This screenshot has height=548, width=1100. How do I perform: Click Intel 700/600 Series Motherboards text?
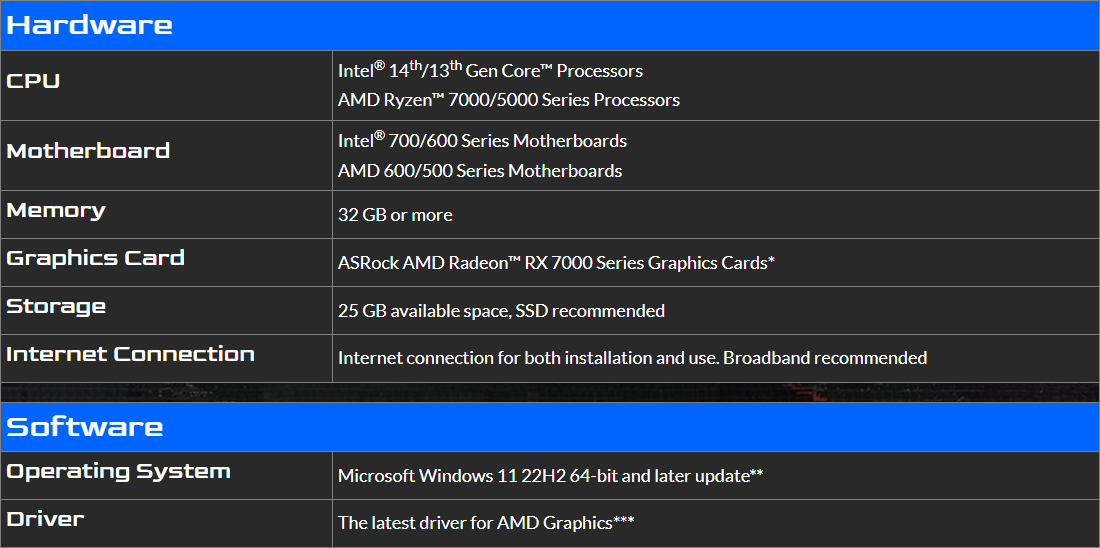pyautogui.click(x=482, y=141)
